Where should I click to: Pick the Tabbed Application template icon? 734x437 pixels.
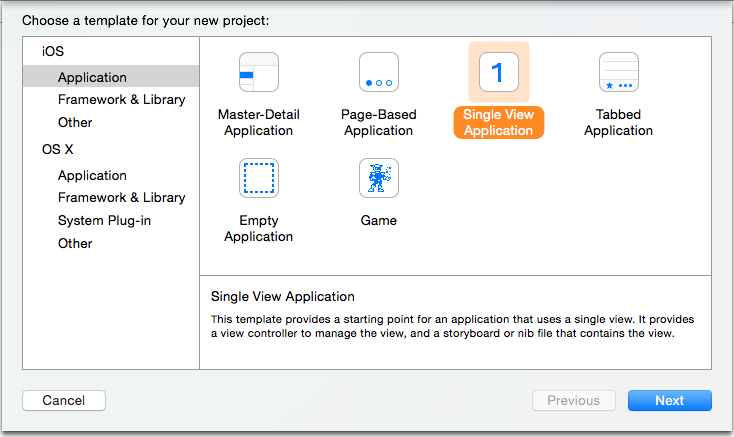[618, 72]
